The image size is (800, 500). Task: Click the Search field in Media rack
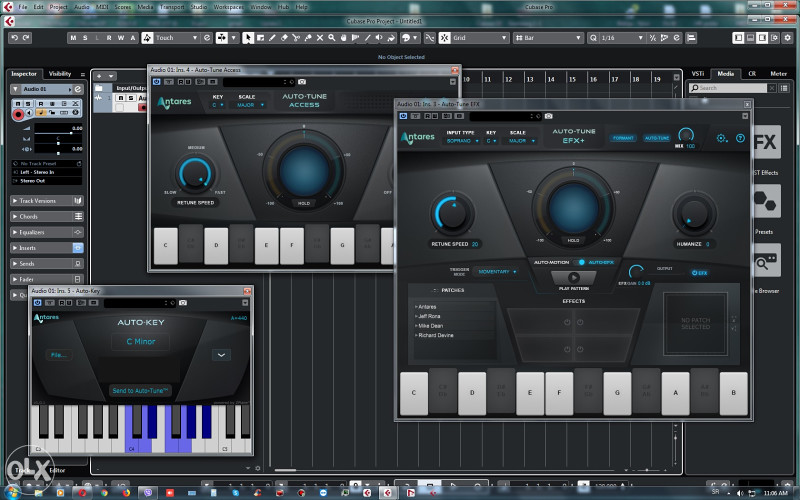click(728, 88)
